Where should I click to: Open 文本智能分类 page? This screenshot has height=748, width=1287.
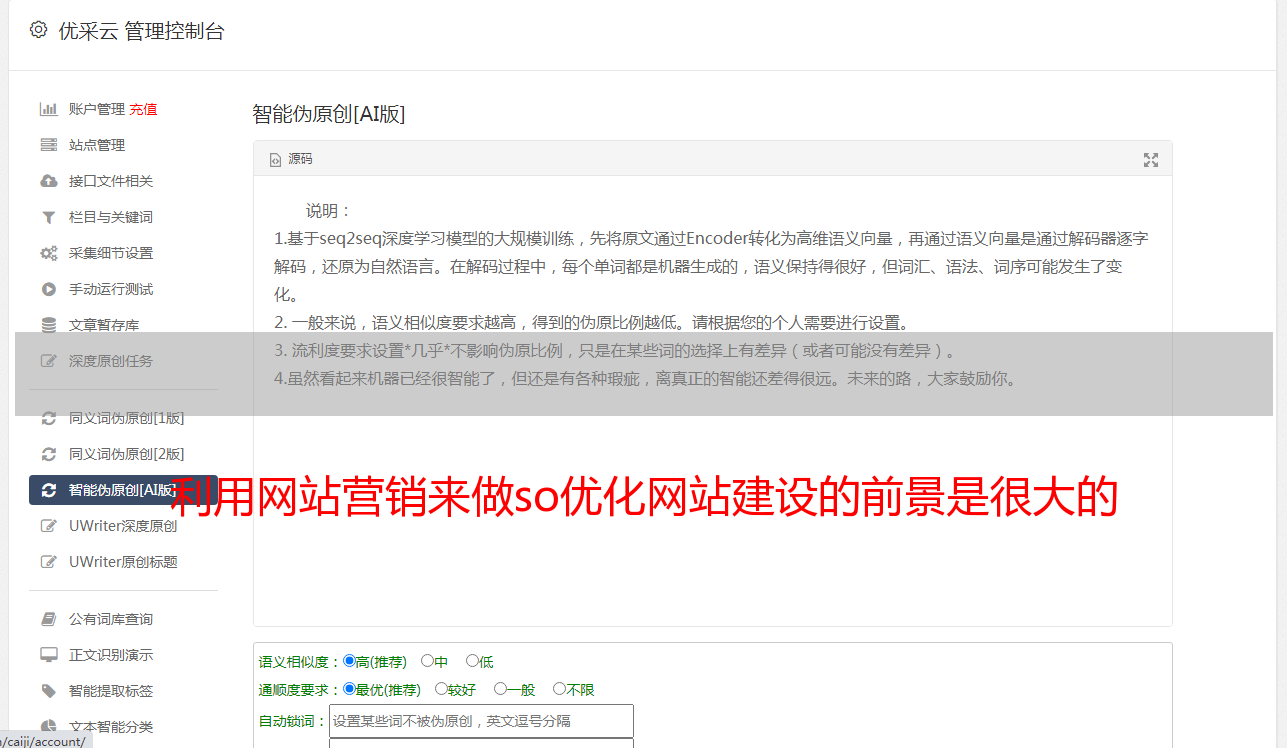111,727
